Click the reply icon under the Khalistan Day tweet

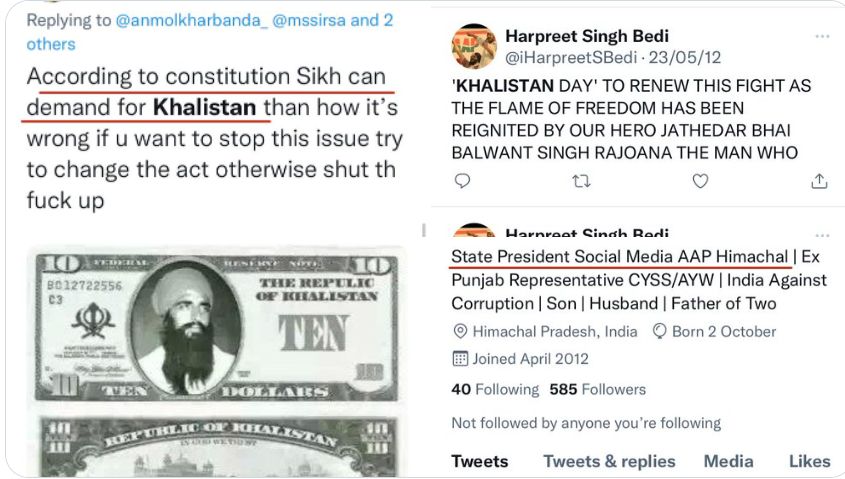coord(462,181)
